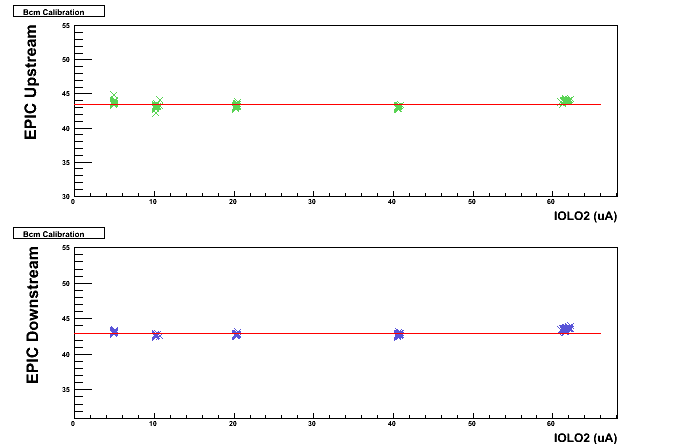Select the blue data cluster near 20 uA
The height and width of the screenshot is (444, 692).
click(x=237, y=334)
